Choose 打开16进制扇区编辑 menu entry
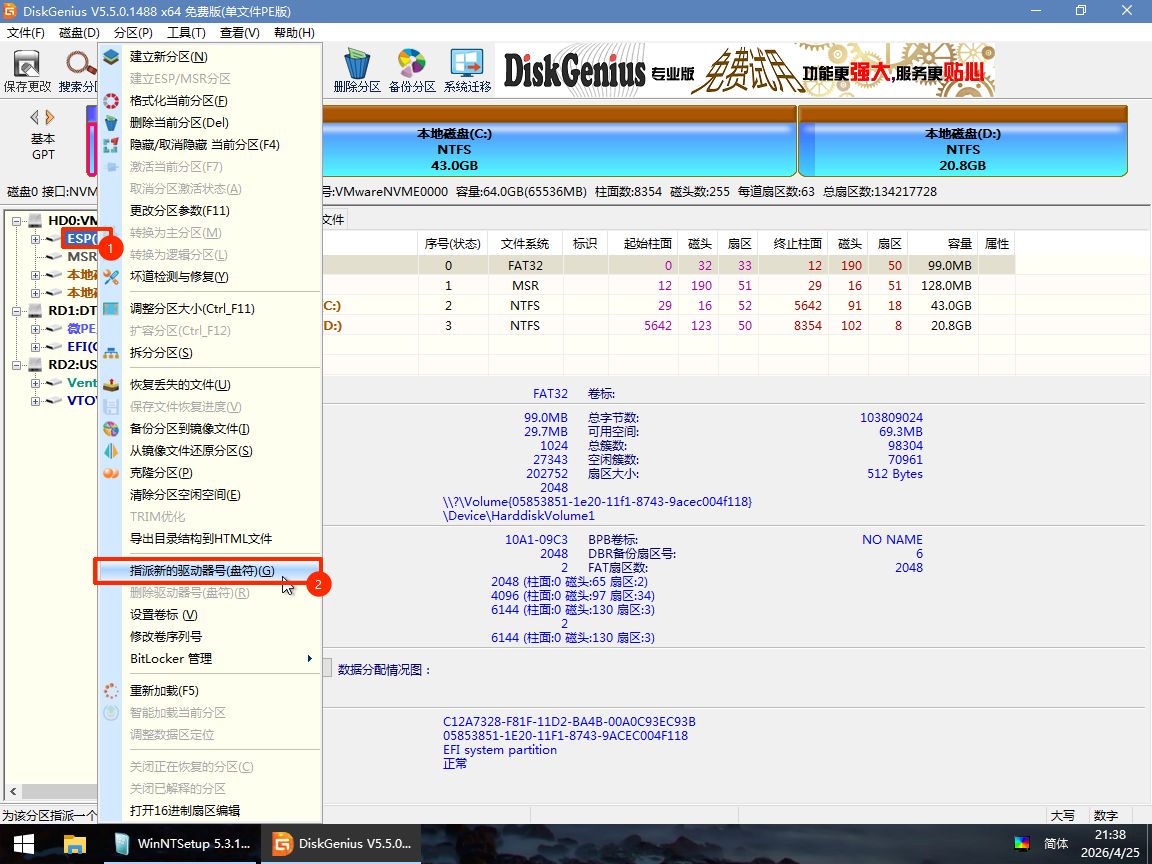Image resolution: width=1152 pixels, height=864 pixels. pos(209,810)
